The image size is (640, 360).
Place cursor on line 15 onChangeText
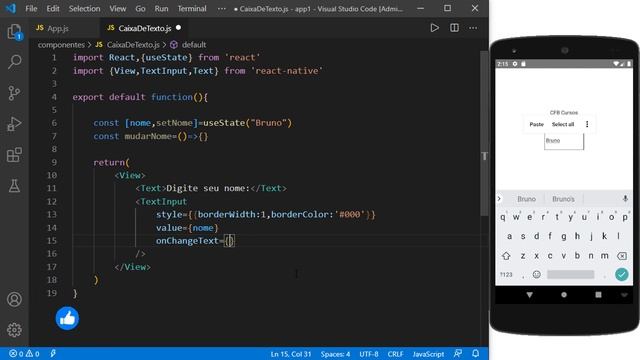coord(187,241)
